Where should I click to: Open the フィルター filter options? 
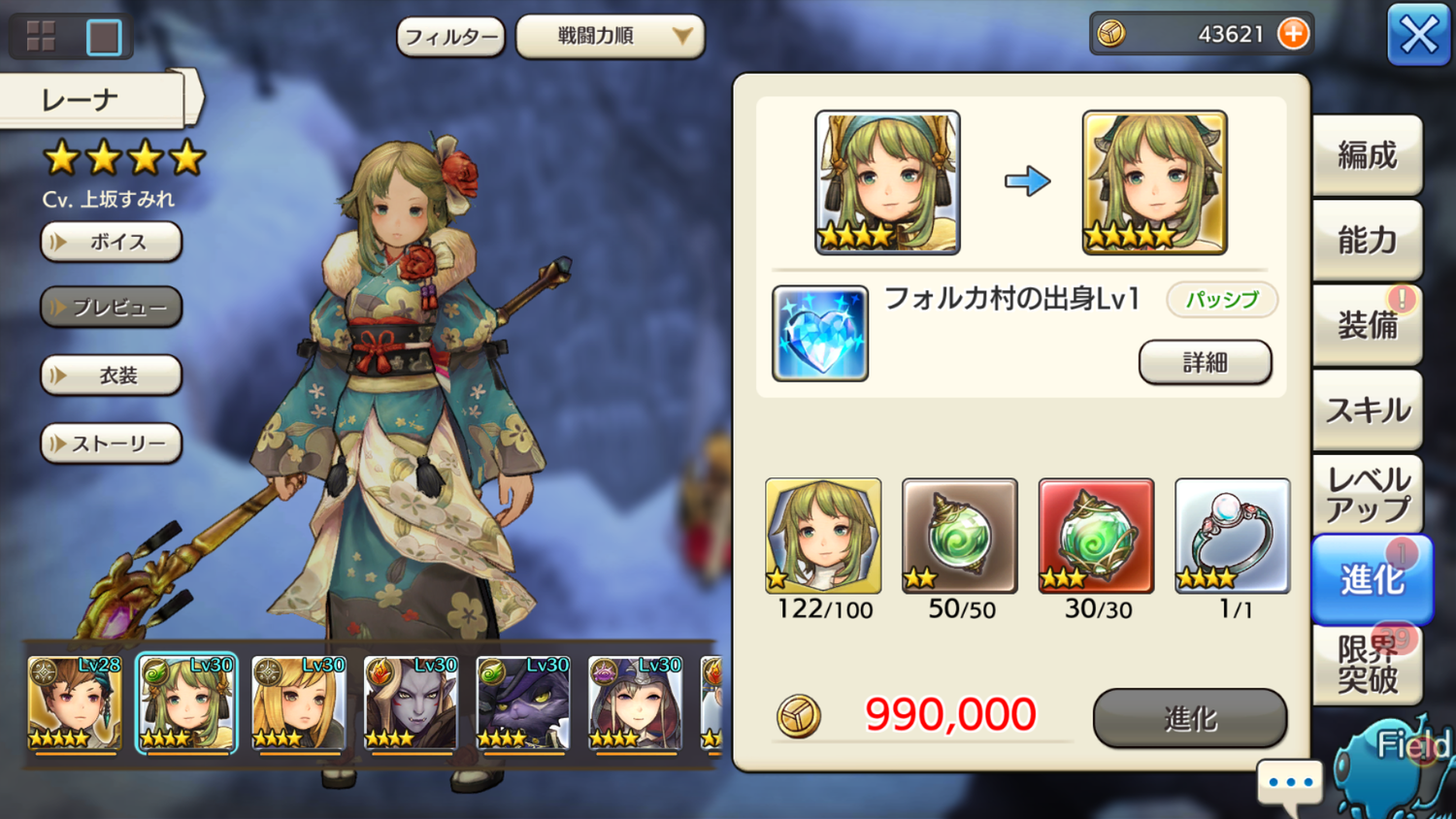point(450,38)
